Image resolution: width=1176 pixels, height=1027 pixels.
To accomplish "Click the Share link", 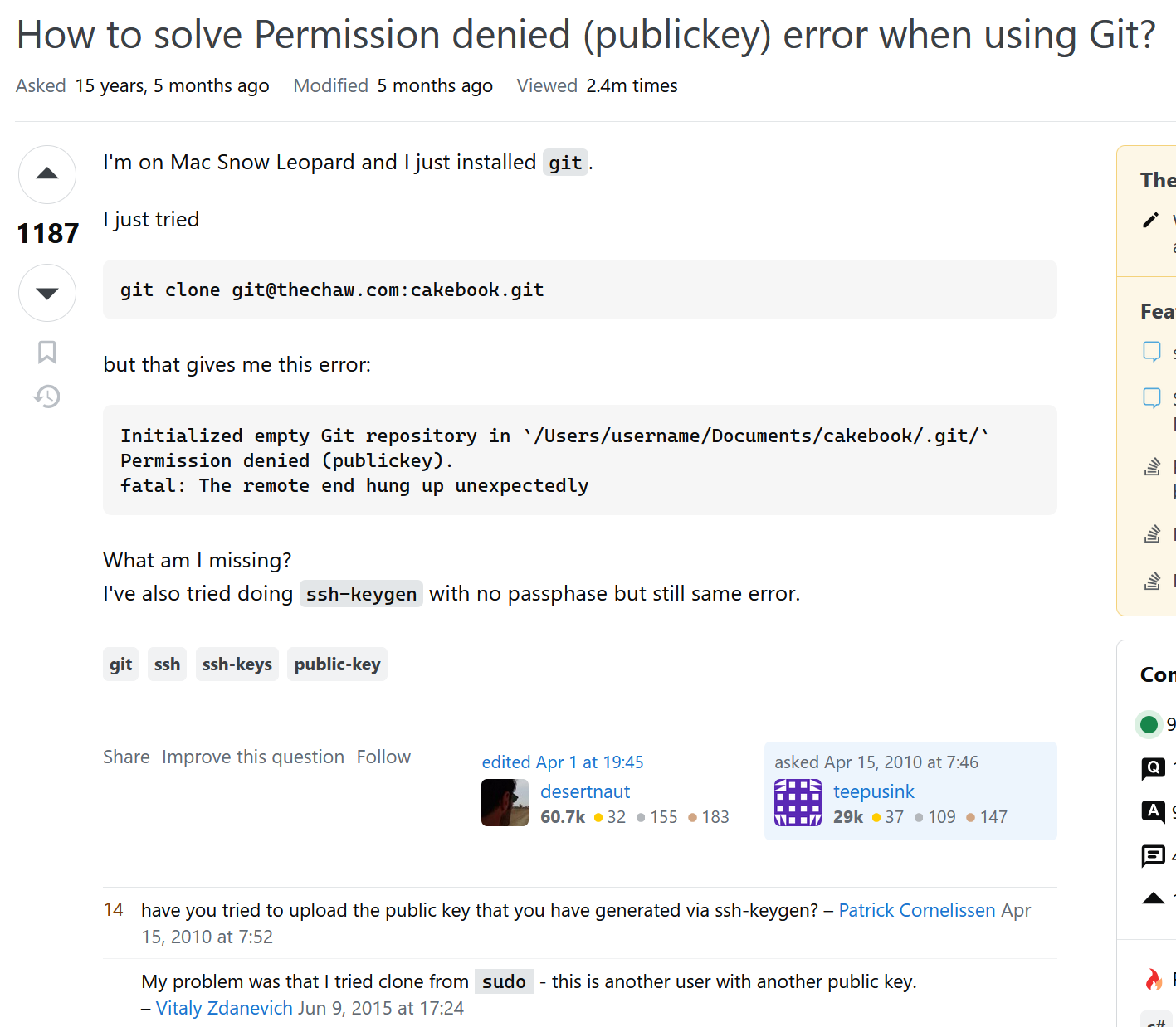I will [126, 757].
